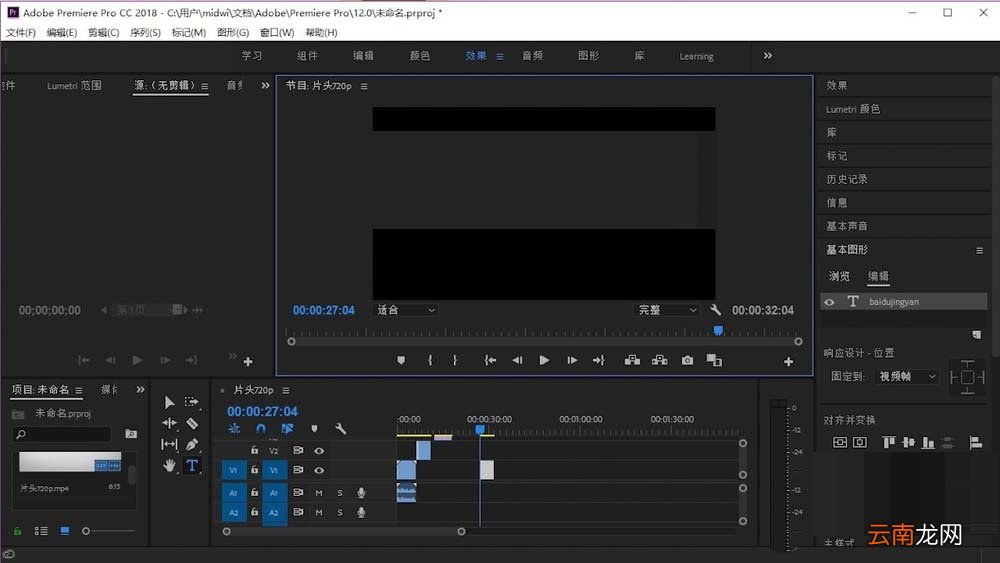Toggle V2 track output eye
Screen dimensions: 1000x563
(x=319, y=451)
